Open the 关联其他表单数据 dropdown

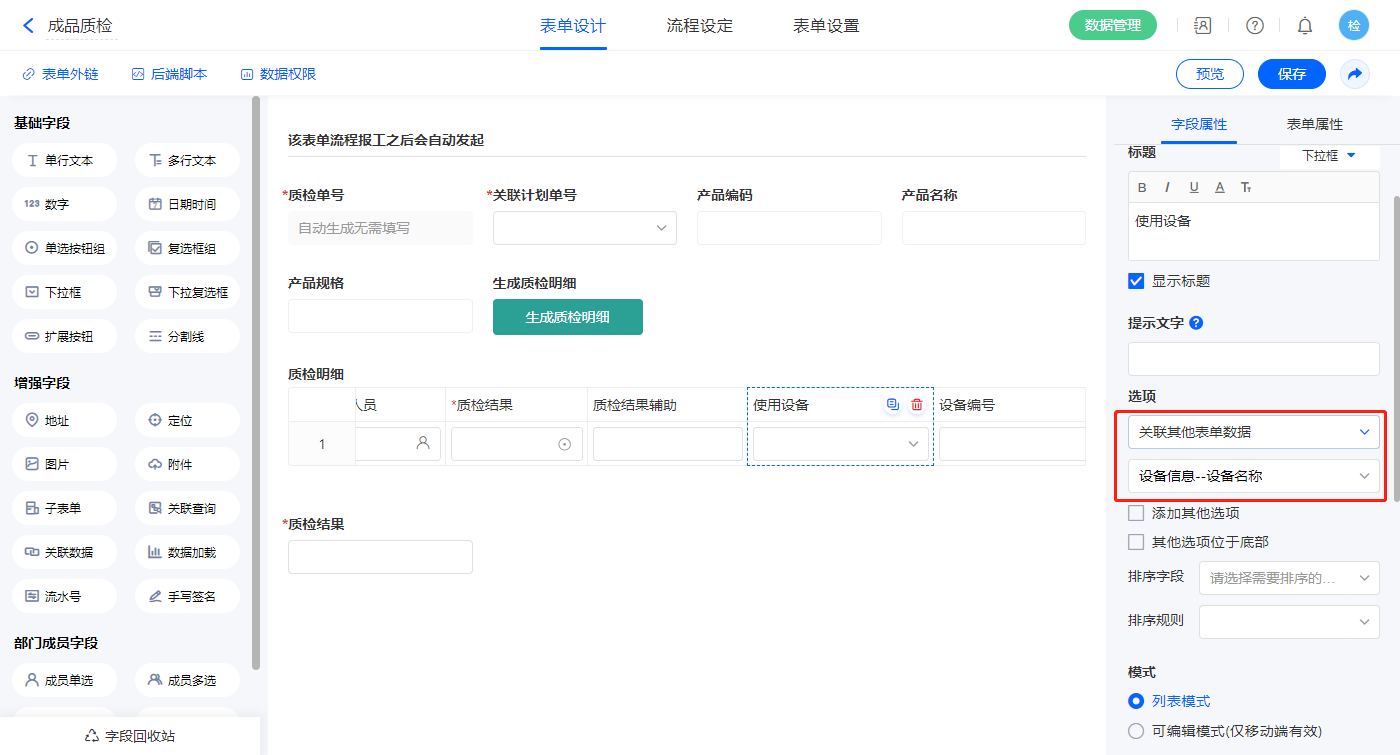1253,432
